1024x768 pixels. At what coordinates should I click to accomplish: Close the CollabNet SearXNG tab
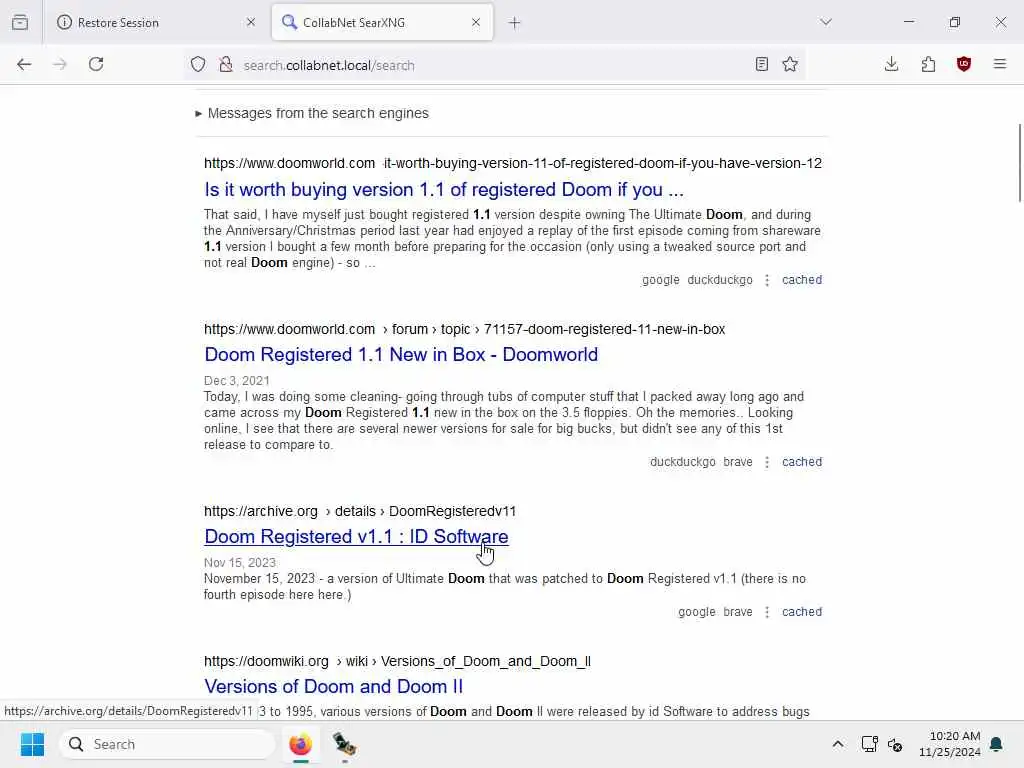tap(476, 22)
